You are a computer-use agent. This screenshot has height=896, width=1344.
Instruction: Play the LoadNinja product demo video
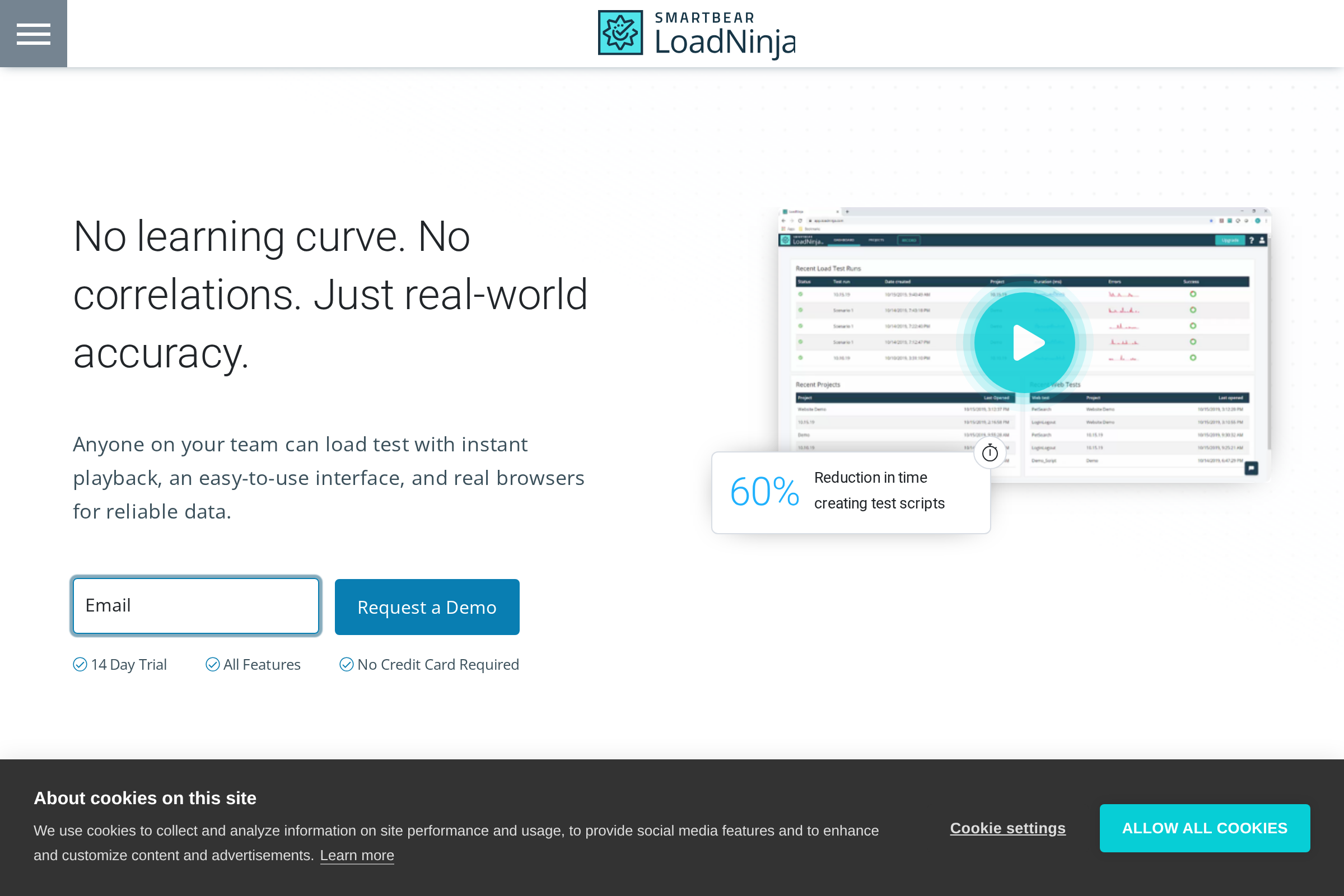[x=1024, y=342]
